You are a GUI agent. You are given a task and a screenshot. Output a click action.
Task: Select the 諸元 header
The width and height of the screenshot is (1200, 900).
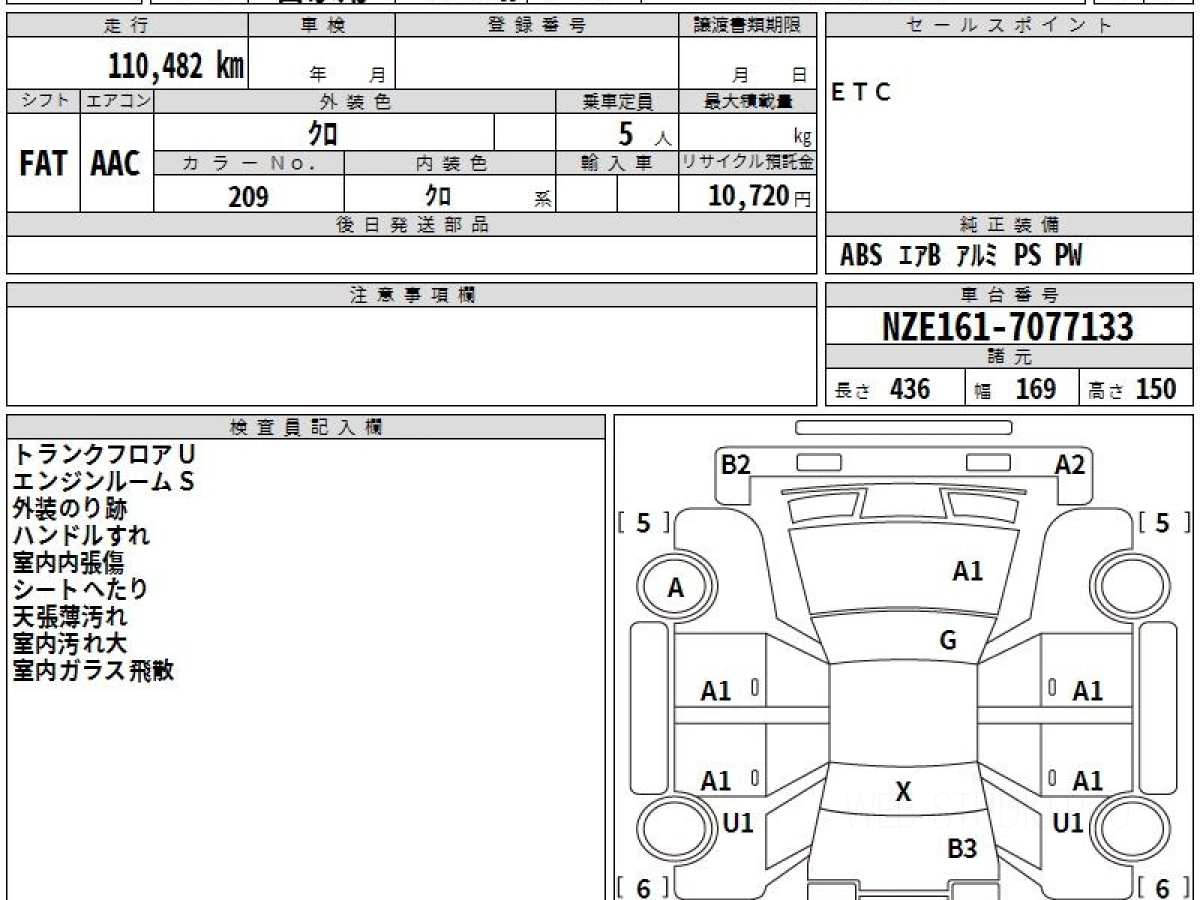click(x=1009, y=357)
